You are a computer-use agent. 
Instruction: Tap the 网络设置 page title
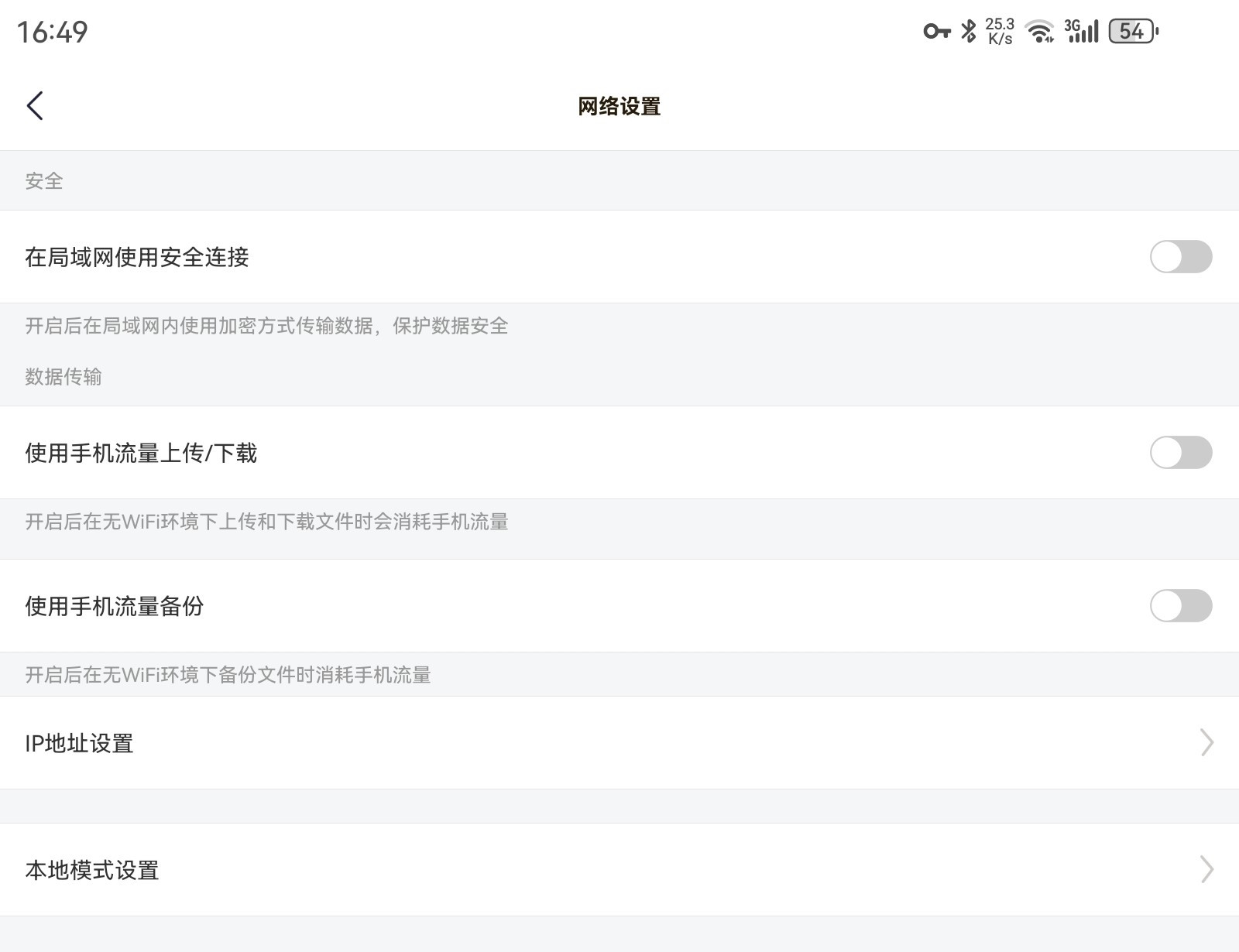(619, 106)
